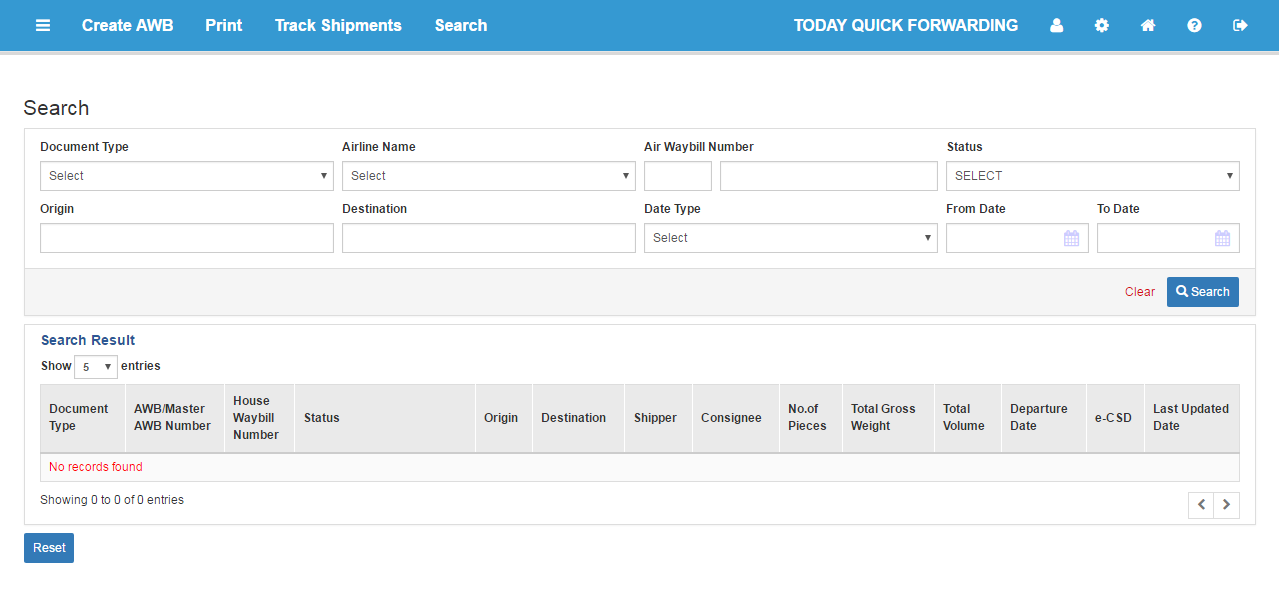
Task: Click the user profile icon
Action: (x=1056, y=25)
